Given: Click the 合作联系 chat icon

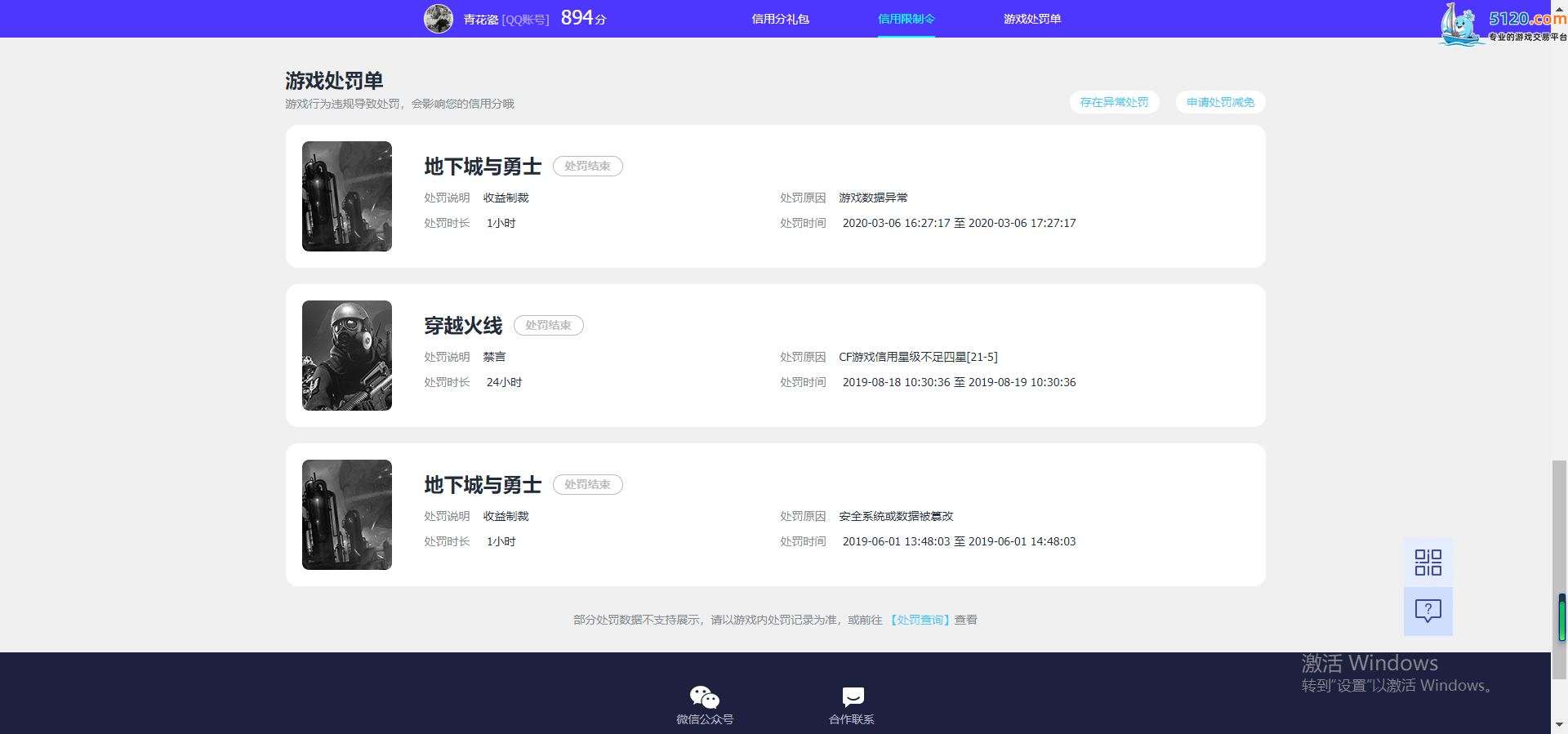Looking at the screenshot, I should [x=853, y=696].
